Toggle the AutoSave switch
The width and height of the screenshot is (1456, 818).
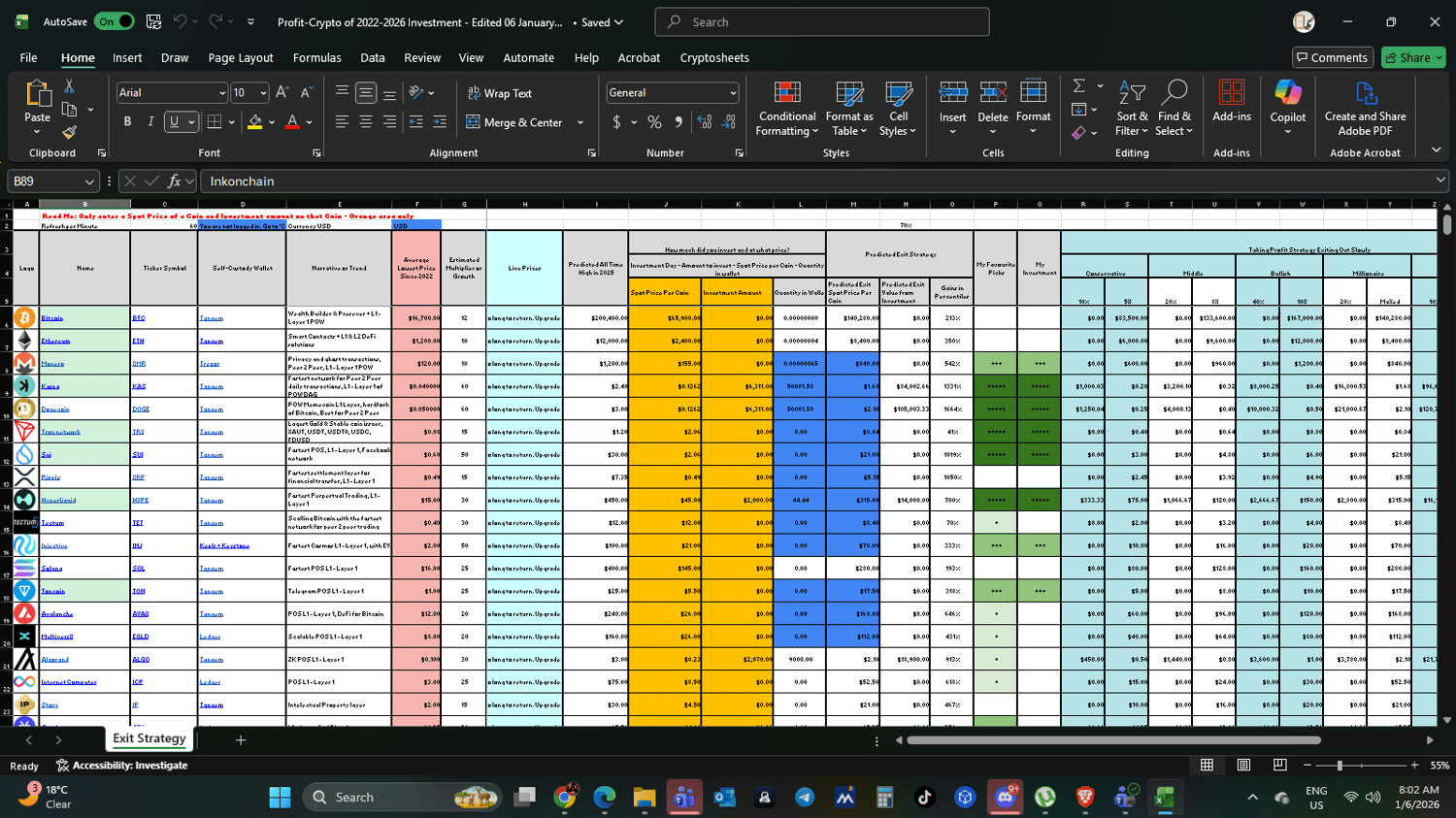tap(114, 21)
